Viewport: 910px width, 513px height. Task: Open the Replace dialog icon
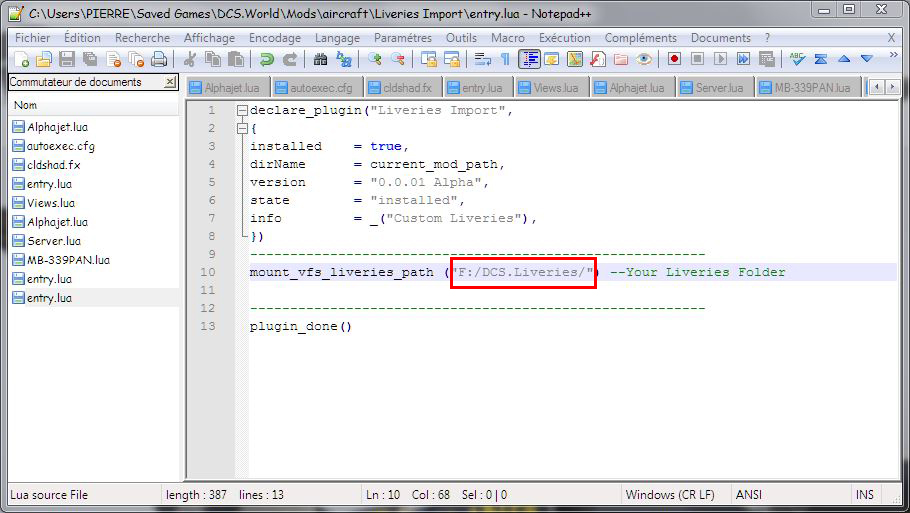[344, 59]
